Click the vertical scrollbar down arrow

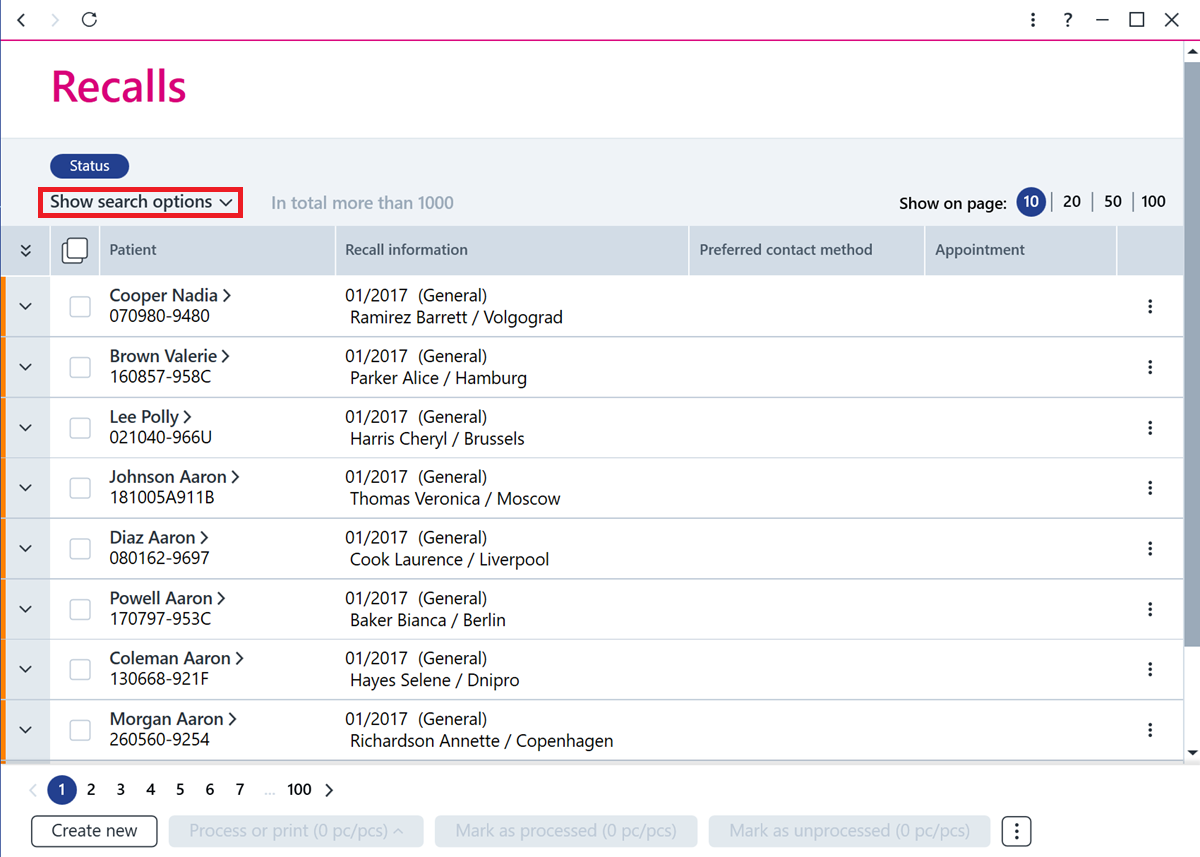tap(1192, 752)
